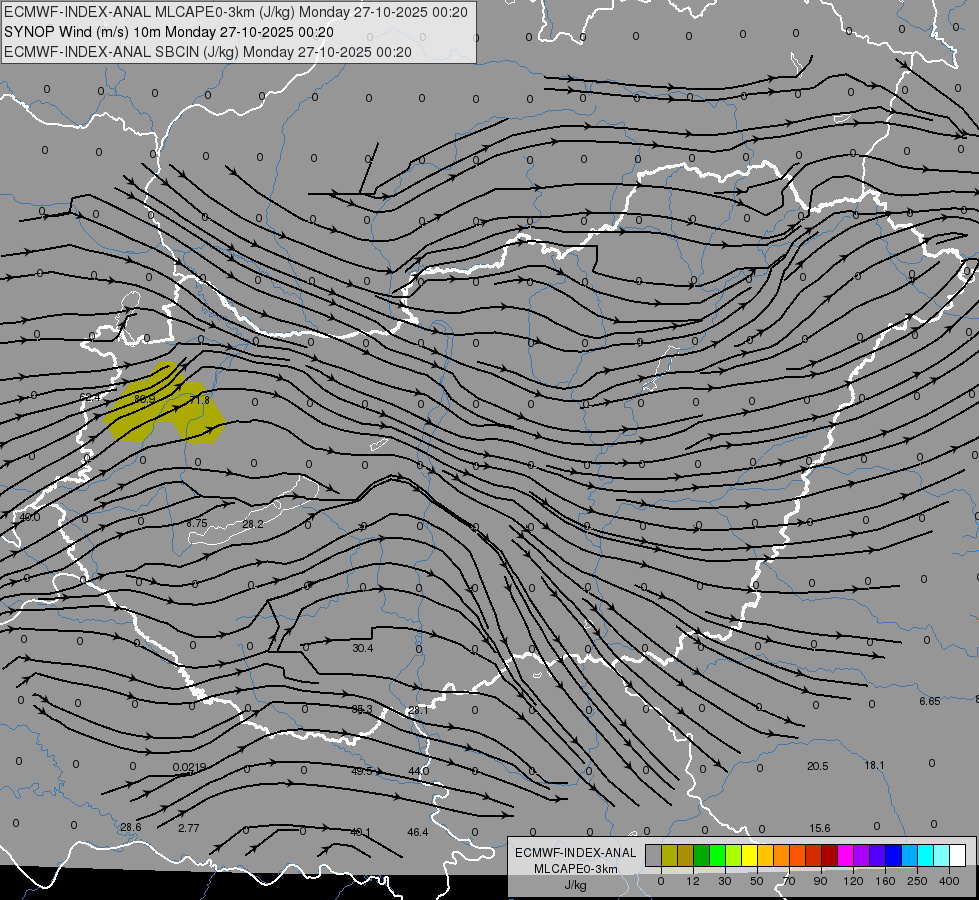Click the 28.6 map value
The width and height of the screenshot is (979, 900).
pos(130,828)
